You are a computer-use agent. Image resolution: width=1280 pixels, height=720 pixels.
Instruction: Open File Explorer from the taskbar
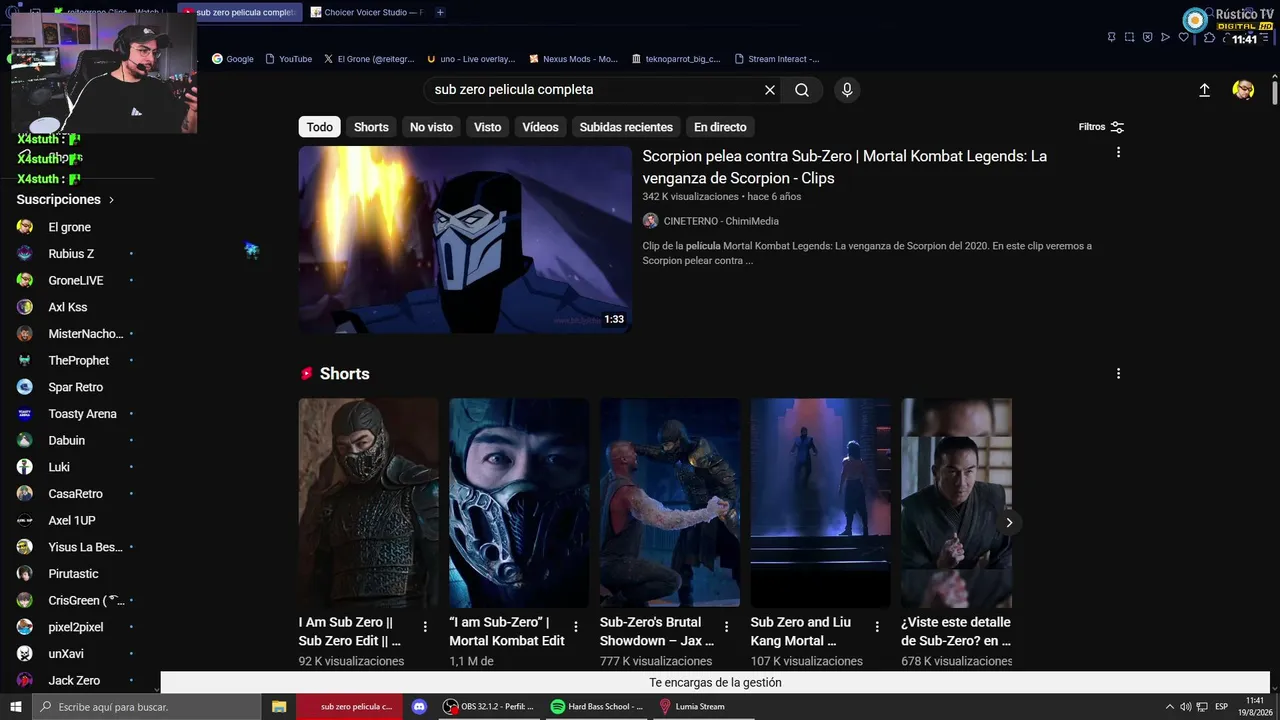coord(279,707)
